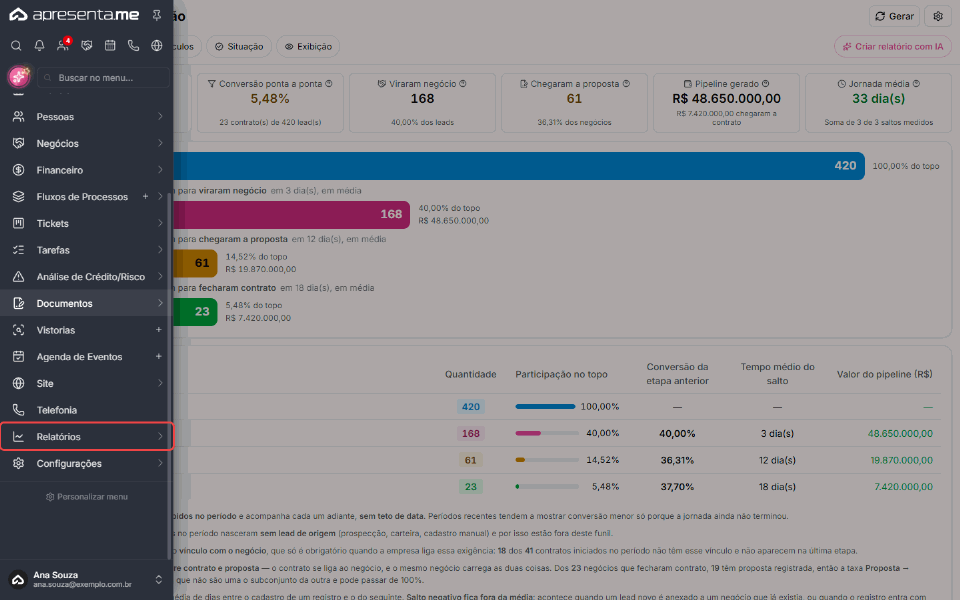960x600 pixels.
Task: Add new item with plus next to Fluxos de Processos
Action: [x=146, y=197]
